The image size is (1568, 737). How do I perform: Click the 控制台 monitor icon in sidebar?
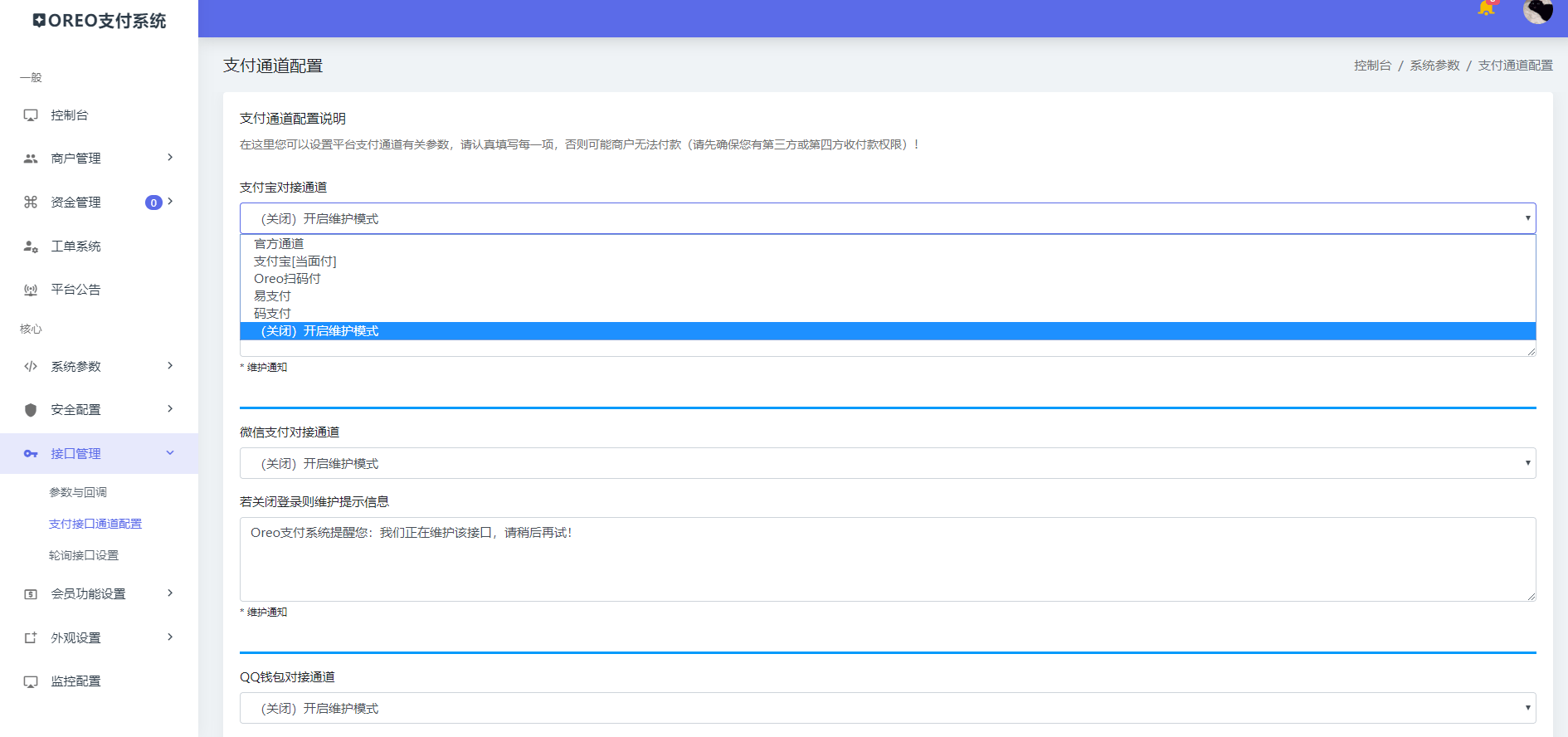tap(31, 115)
